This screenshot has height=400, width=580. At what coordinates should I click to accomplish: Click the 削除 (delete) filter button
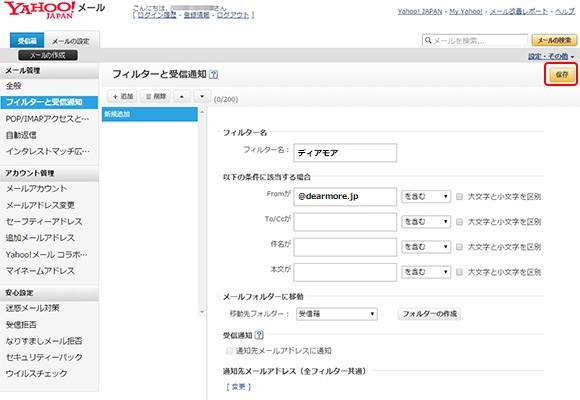coord(155,97)
